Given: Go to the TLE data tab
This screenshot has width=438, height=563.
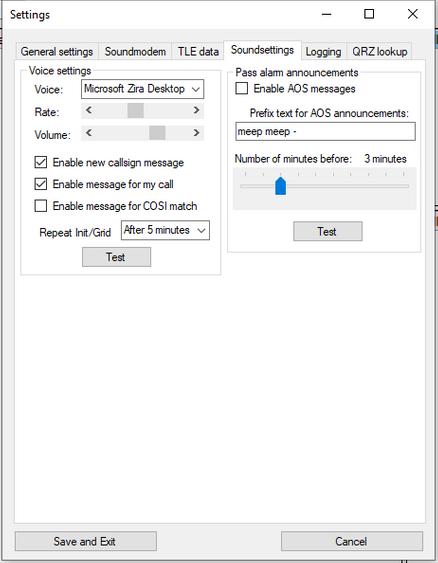Looking at the screenshot, I should [198, 52].
